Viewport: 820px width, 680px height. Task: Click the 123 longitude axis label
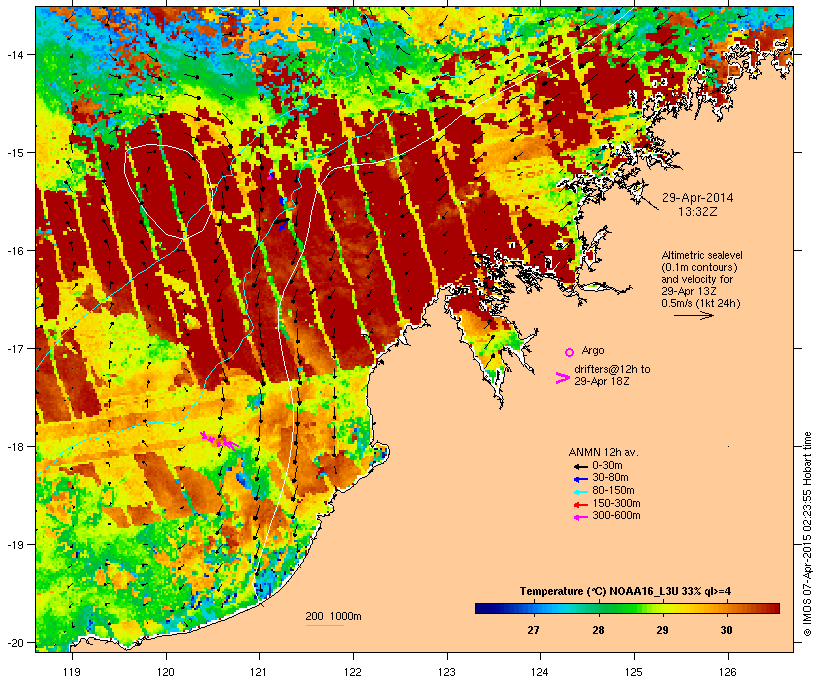pyautogui.click(x=447, y=672)
